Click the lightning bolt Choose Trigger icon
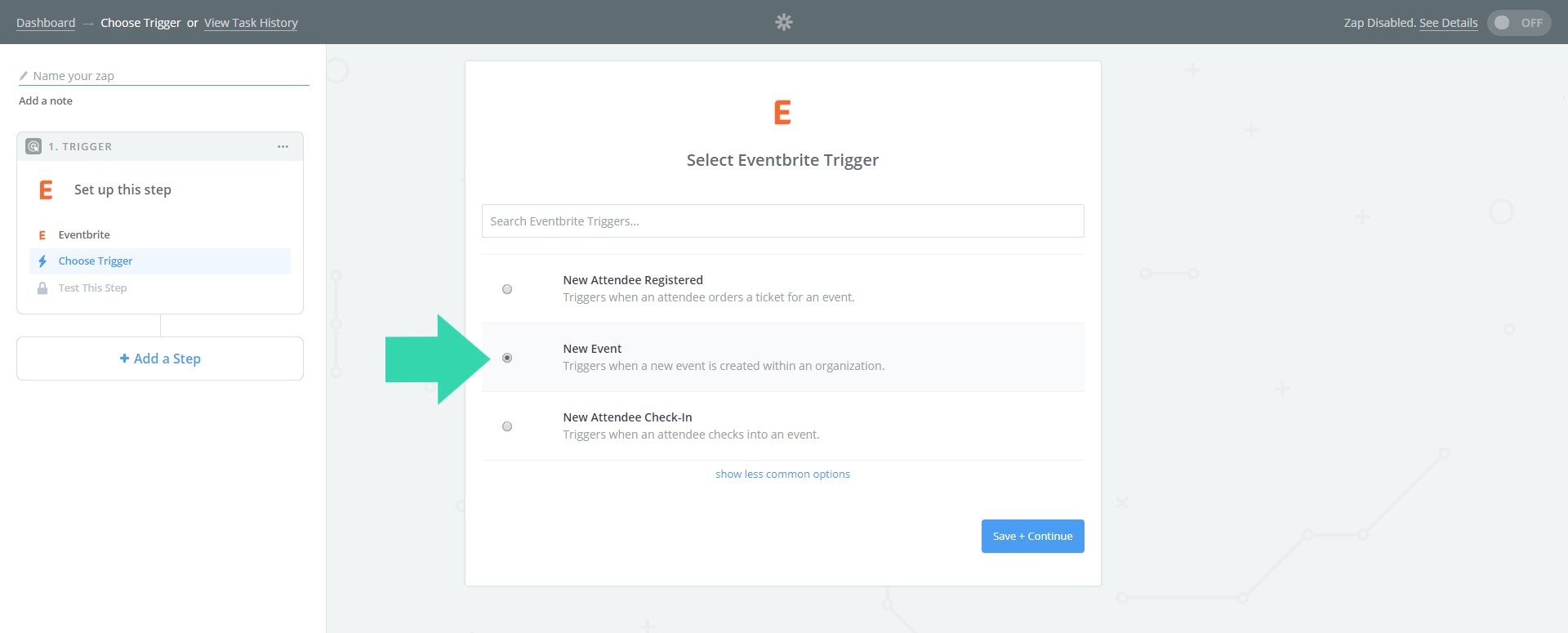 coord(42,261)
